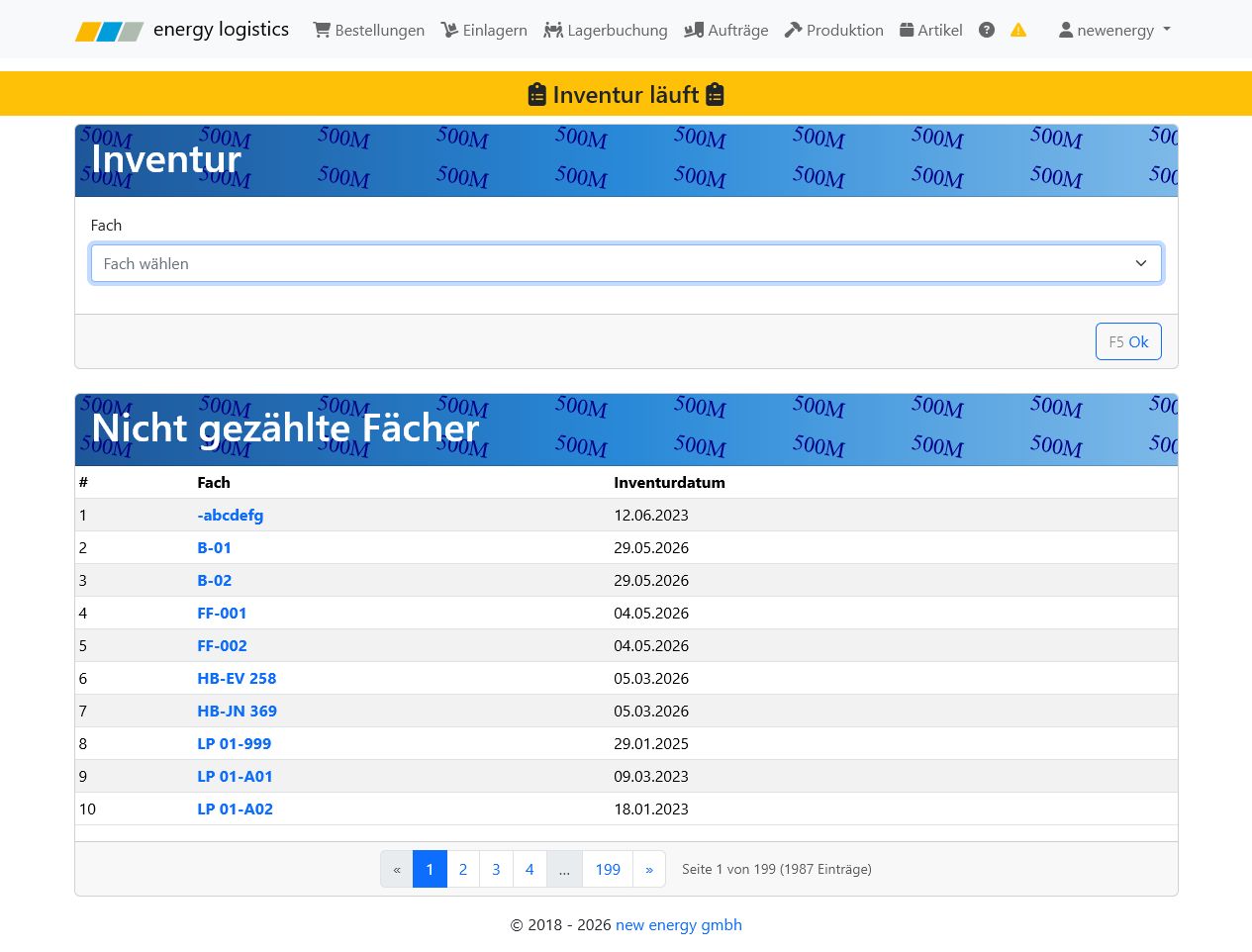1252x952 pixels.
Task: Go to pagination page 3
Action: (496, 869)
